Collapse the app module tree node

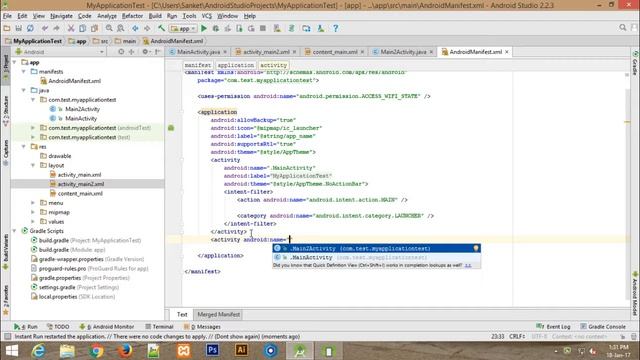pos(15,62)
